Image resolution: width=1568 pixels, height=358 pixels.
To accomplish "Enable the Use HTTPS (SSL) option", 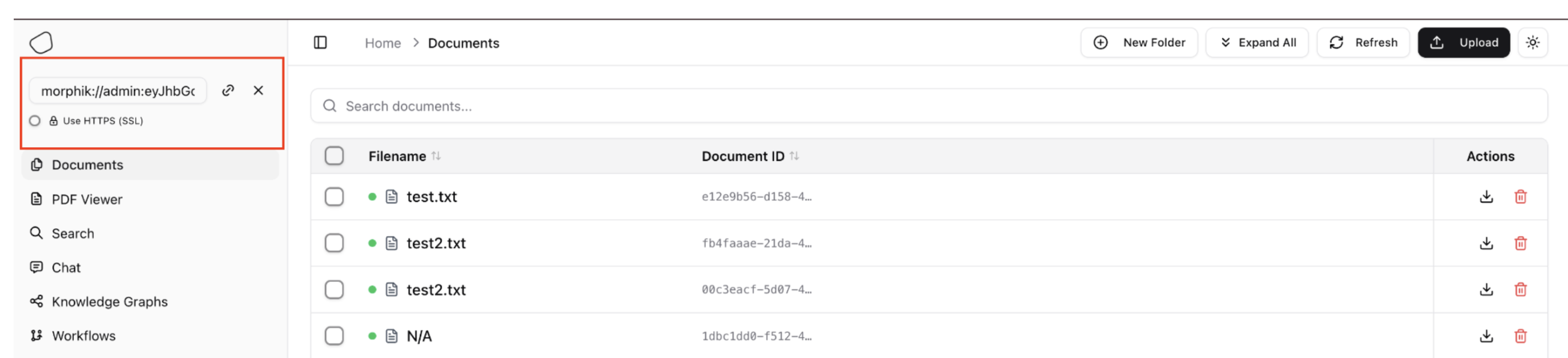I will (x=35, y=121).
